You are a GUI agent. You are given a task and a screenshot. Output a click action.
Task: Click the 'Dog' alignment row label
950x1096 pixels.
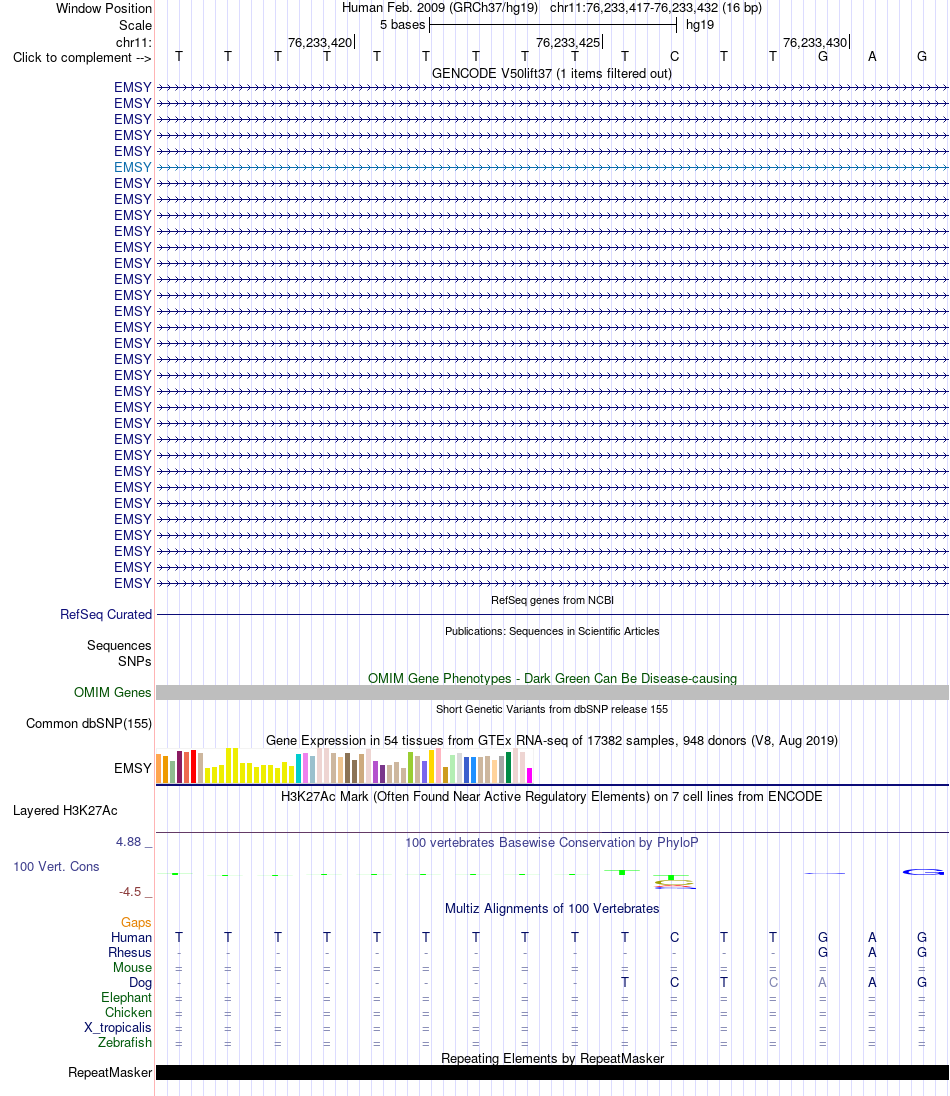(141, 982)
